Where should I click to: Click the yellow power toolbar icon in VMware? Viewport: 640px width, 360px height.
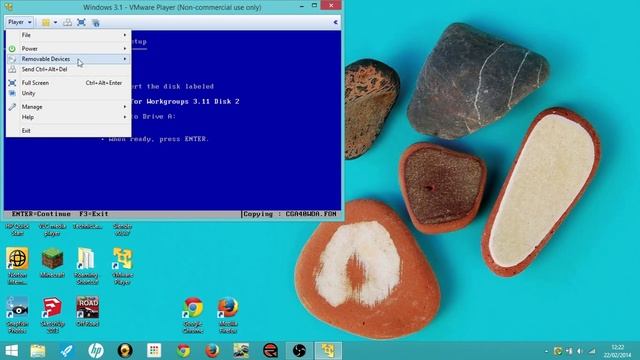click(46, 22)
